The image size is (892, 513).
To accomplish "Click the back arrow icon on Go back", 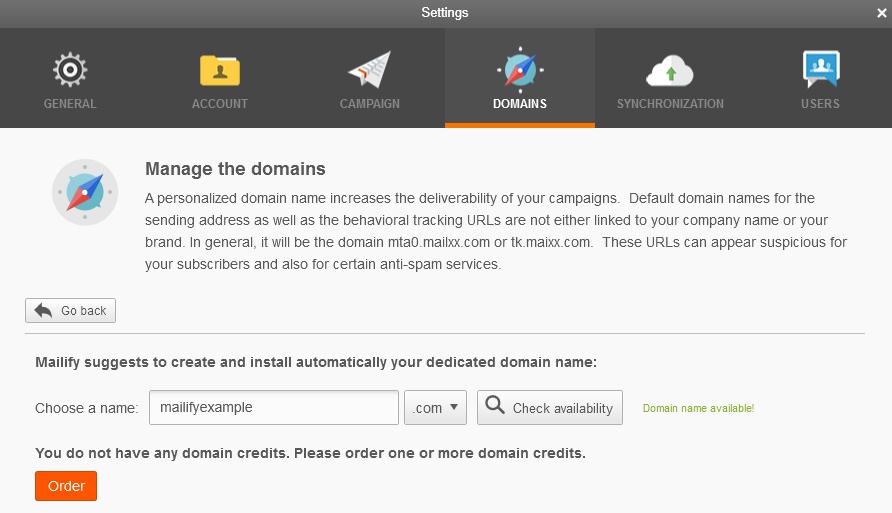I will tap(44, 311).
